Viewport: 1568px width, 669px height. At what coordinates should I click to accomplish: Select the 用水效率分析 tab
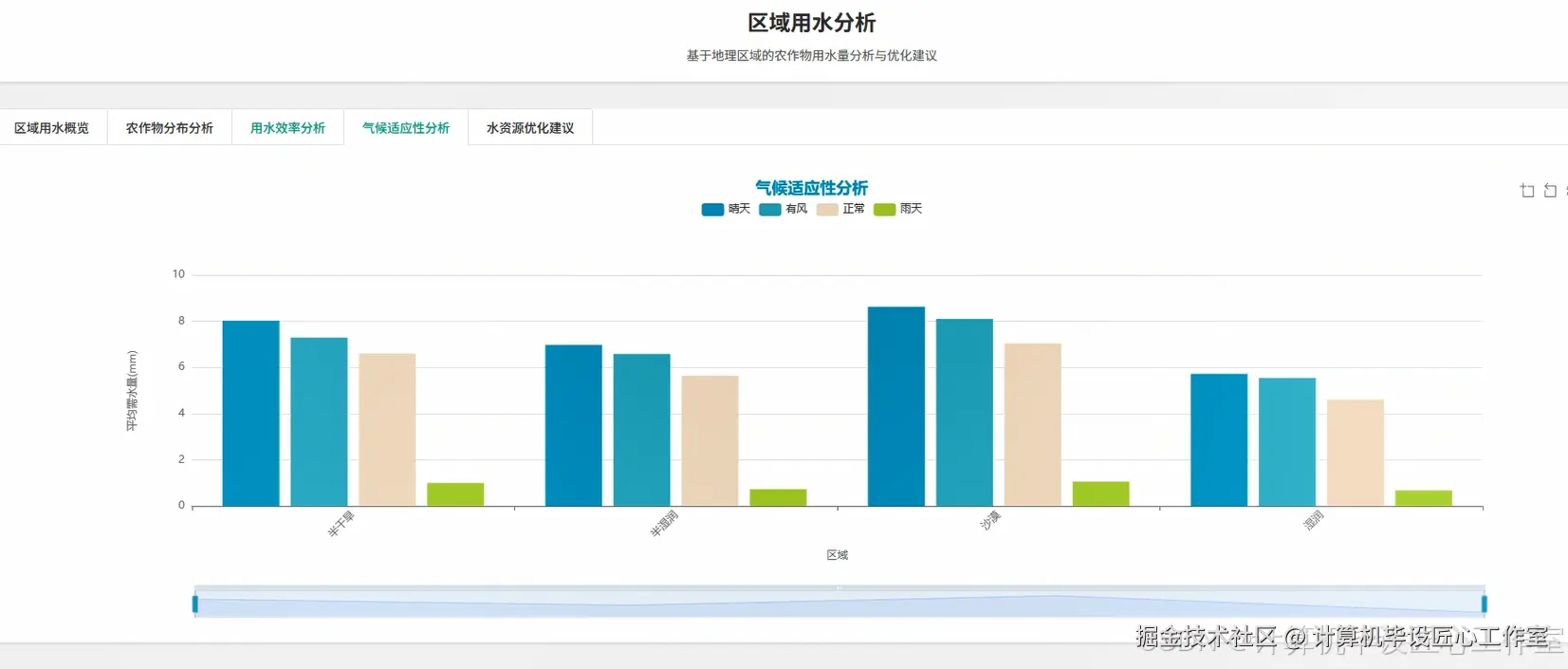pos(287,128)
